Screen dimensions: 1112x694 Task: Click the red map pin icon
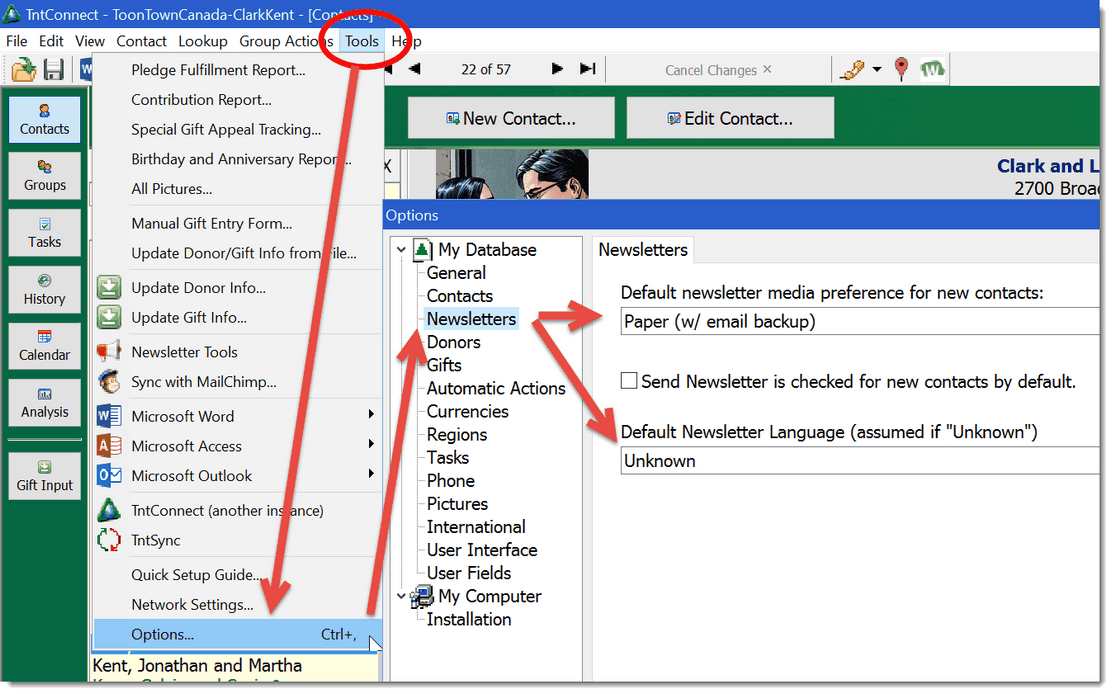tap(901, 69)
